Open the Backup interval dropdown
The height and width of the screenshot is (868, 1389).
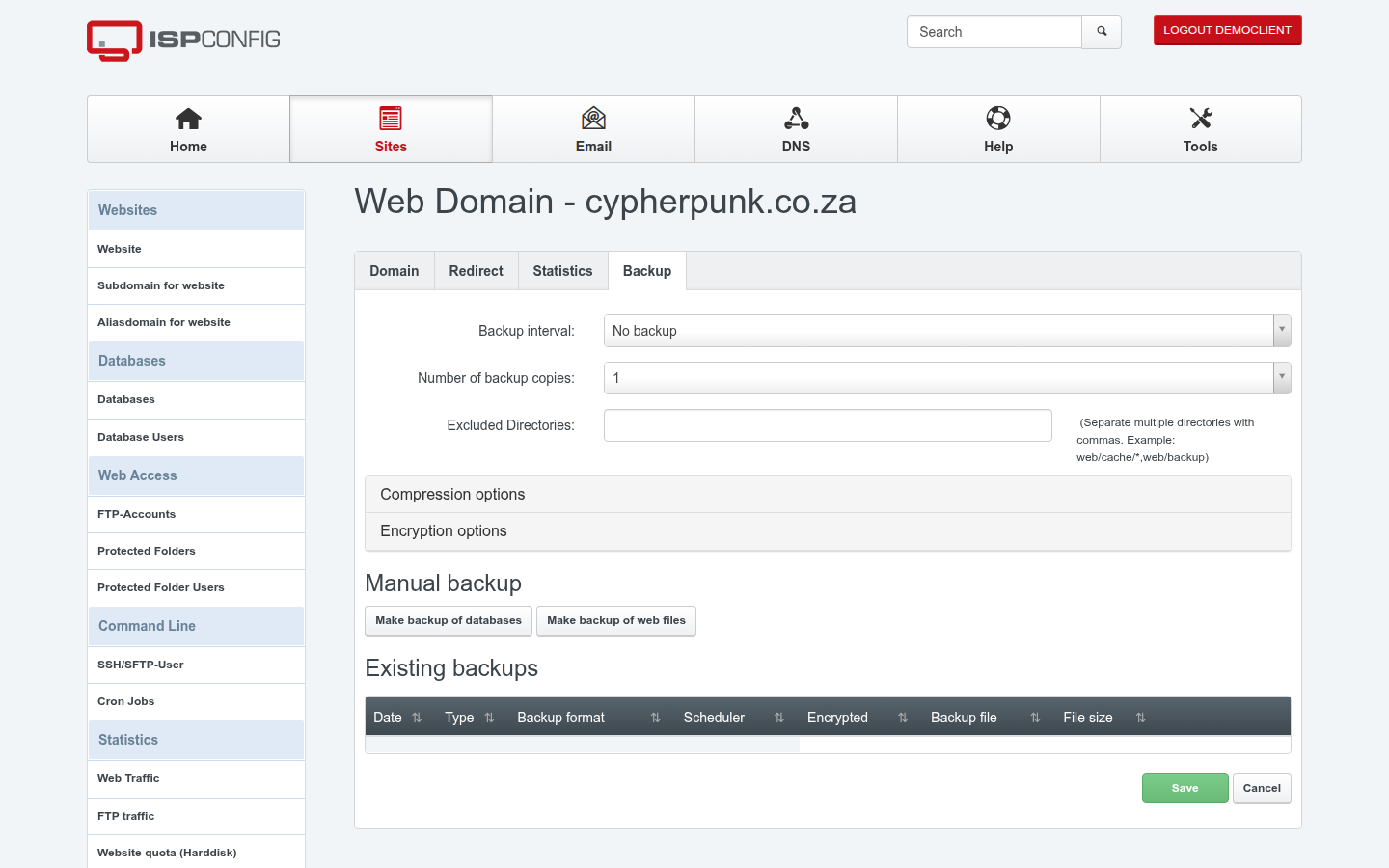click(x=947, y=331)
